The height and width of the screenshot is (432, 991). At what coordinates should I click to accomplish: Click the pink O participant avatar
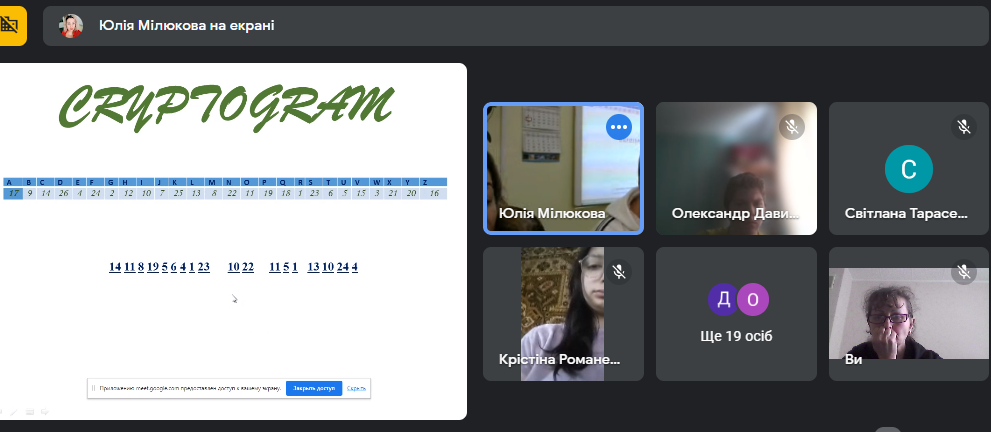point(752,299)
